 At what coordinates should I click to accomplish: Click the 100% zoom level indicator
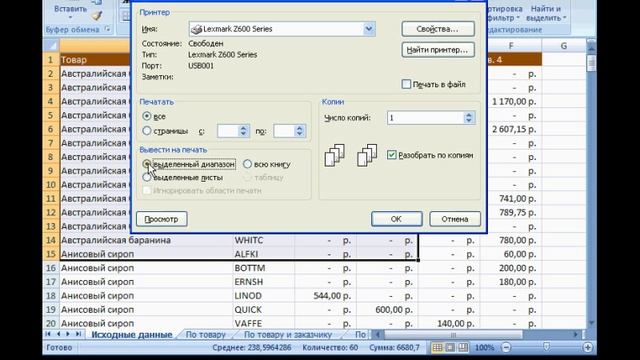[484, 347]
